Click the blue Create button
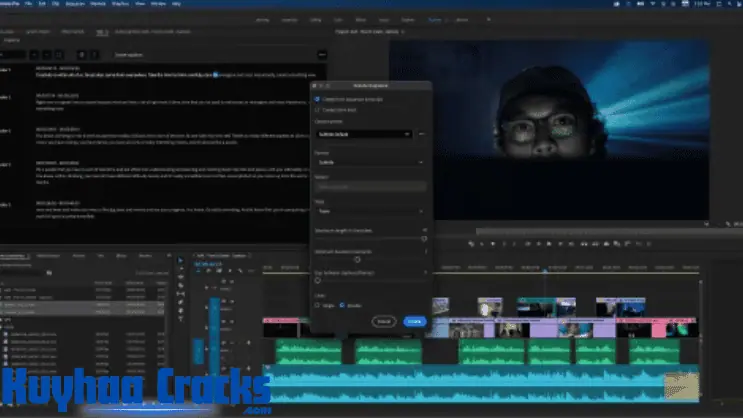This screenshot has width=743, height=418. coord(413,321)
